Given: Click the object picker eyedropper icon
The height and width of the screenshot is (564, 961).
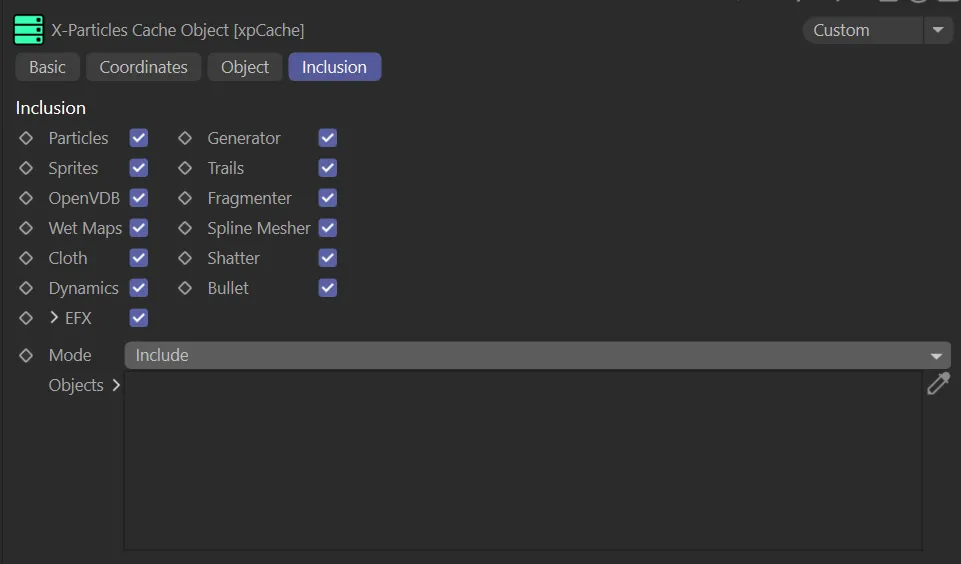Looking at the screenshot, I should (938, 384).
